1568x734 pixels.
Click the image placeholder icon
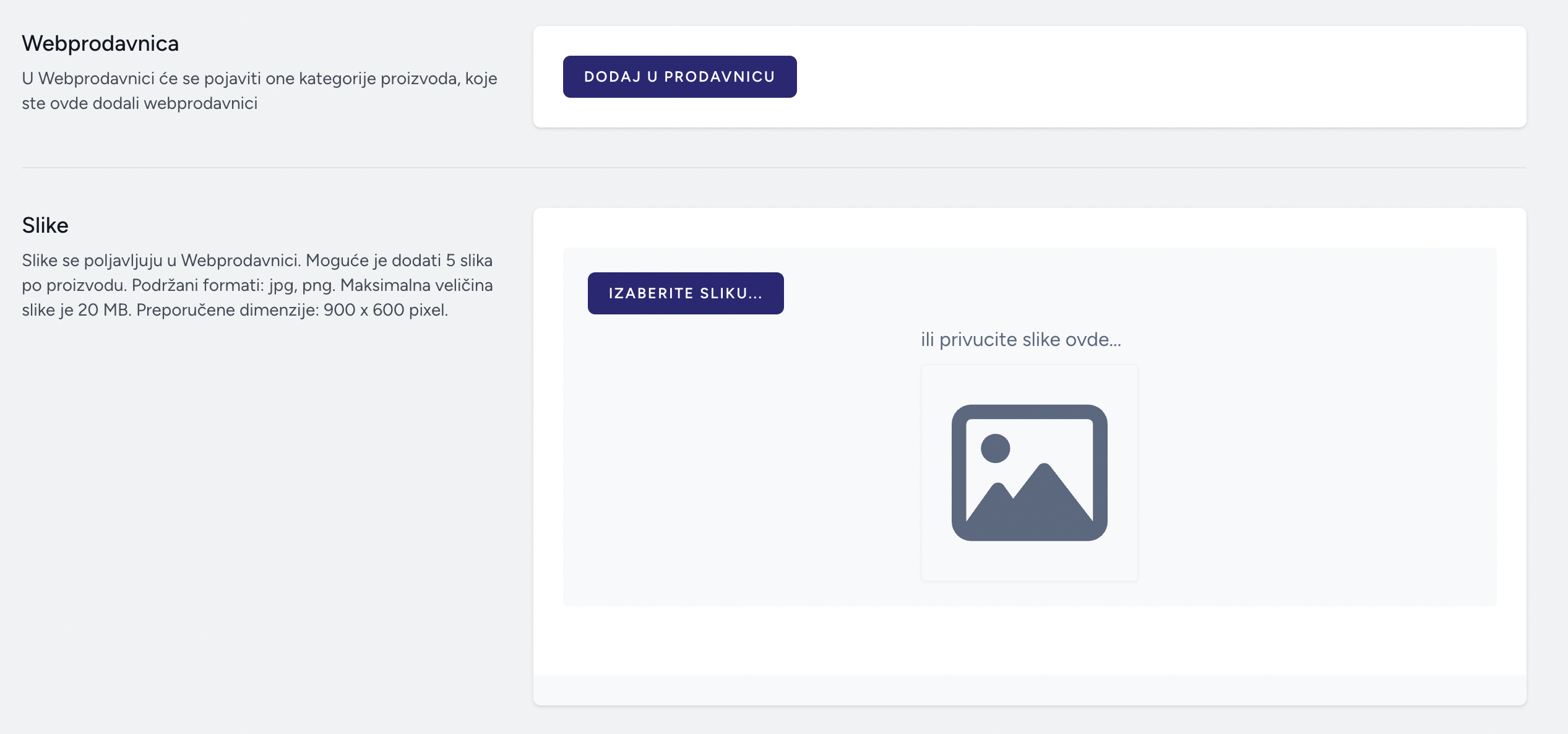click(x=1029, y=473)
